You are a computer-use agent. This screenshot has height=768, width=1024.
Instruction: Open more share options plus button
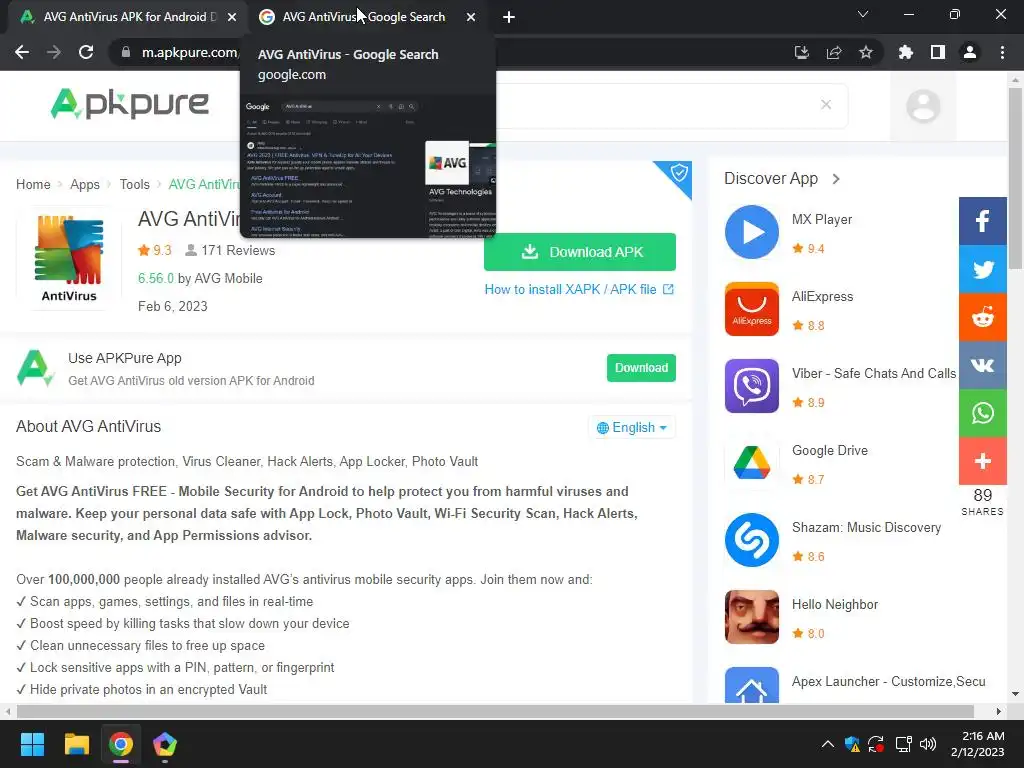983,461
